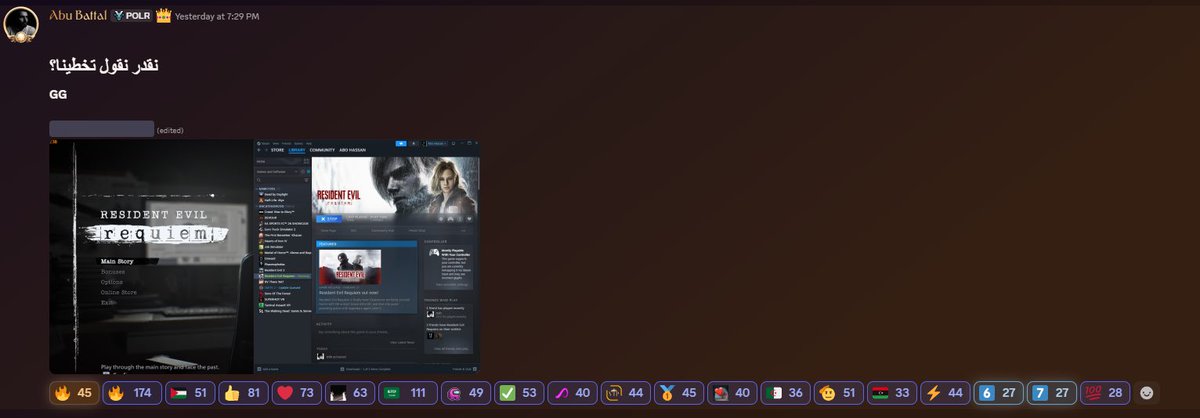This screenshot has height=418, width=1200.
Task: React with the Saudi Arabia flag 111
Action: pyautogui.click(x=406, y=393)
